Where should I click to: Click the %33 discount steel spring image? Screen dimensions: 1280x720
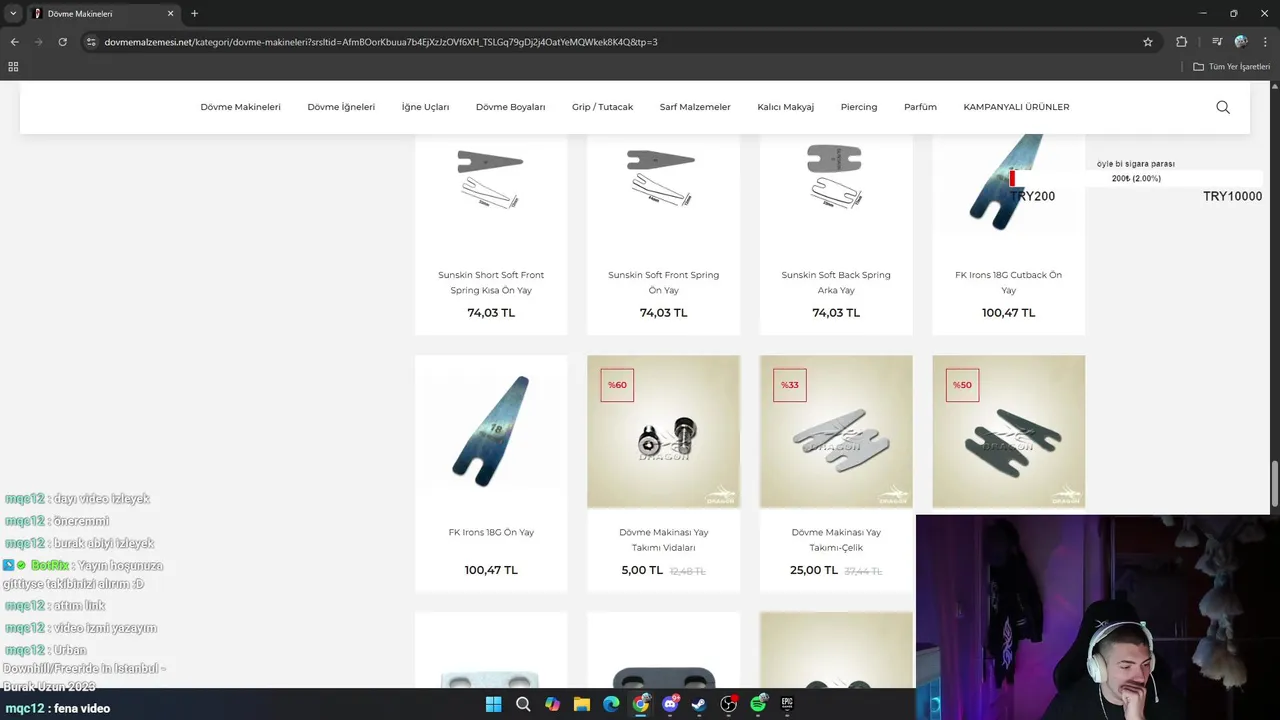click(836, 431)
